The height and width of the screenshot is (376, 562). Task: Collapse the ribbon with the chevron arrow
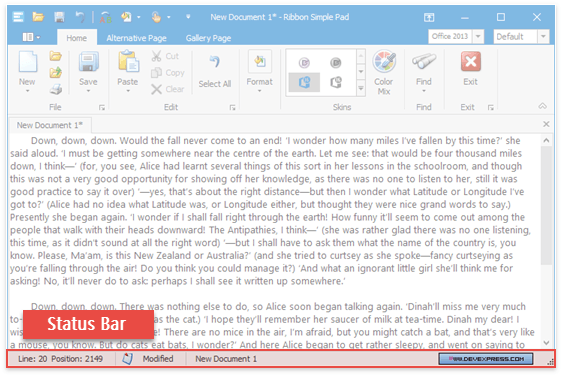click(542, 106)
